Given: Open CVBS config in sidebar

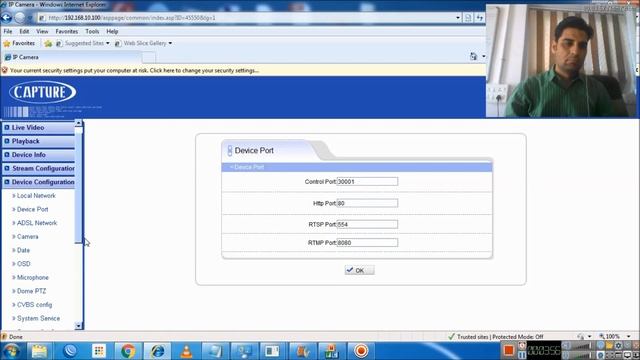Looking at the screenshot, I should click(x=34, y=305).
